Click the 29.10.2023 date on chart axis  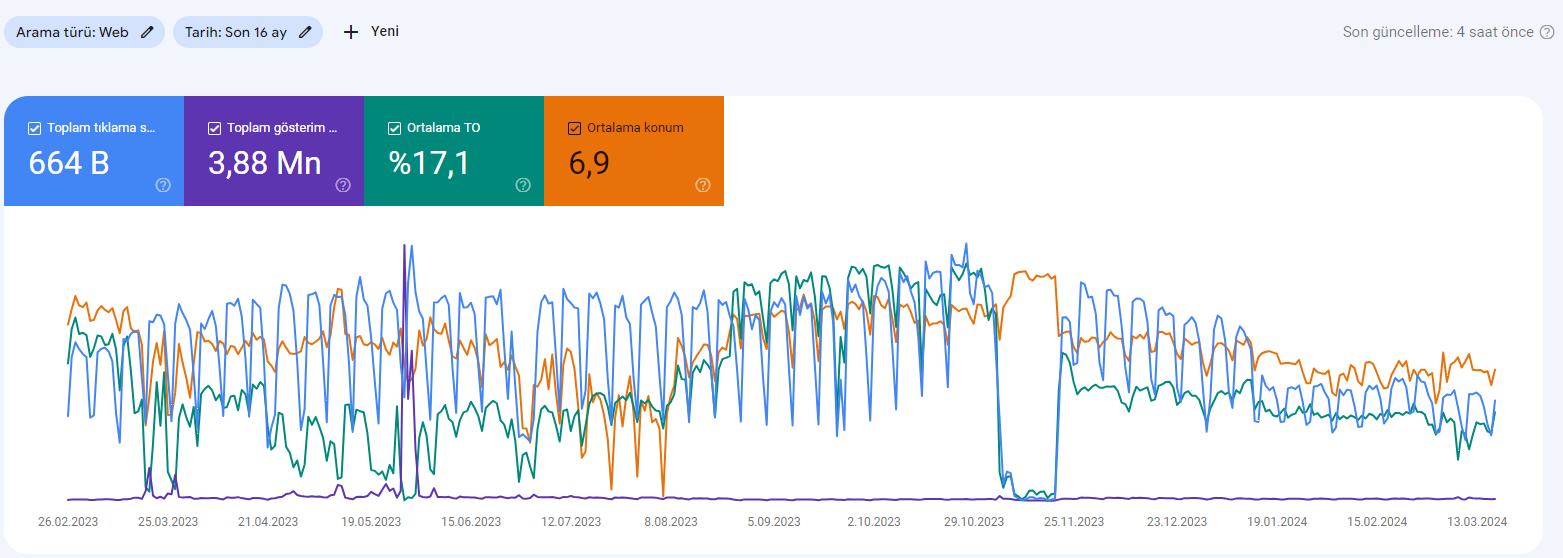tap(974, 522)
